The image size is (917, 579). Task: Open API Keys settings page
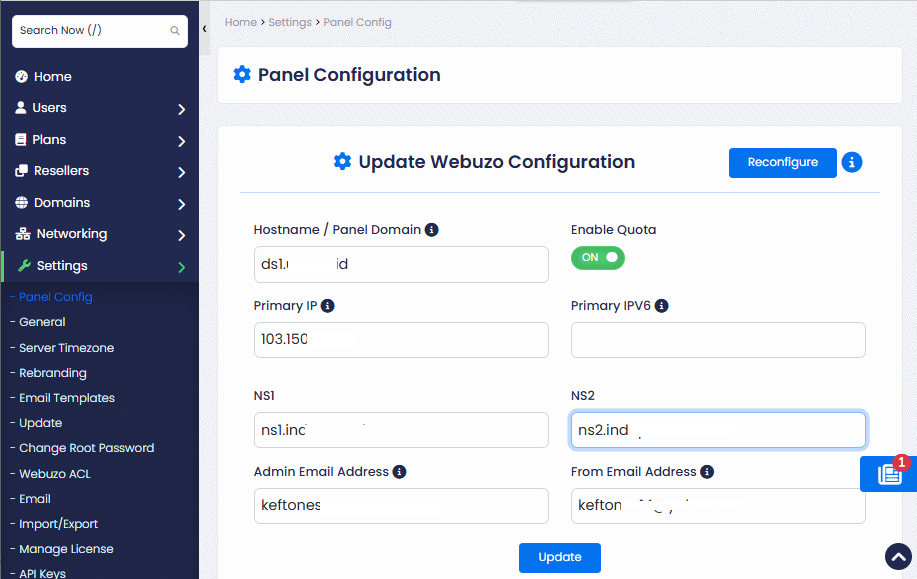(x=42, y=573)
